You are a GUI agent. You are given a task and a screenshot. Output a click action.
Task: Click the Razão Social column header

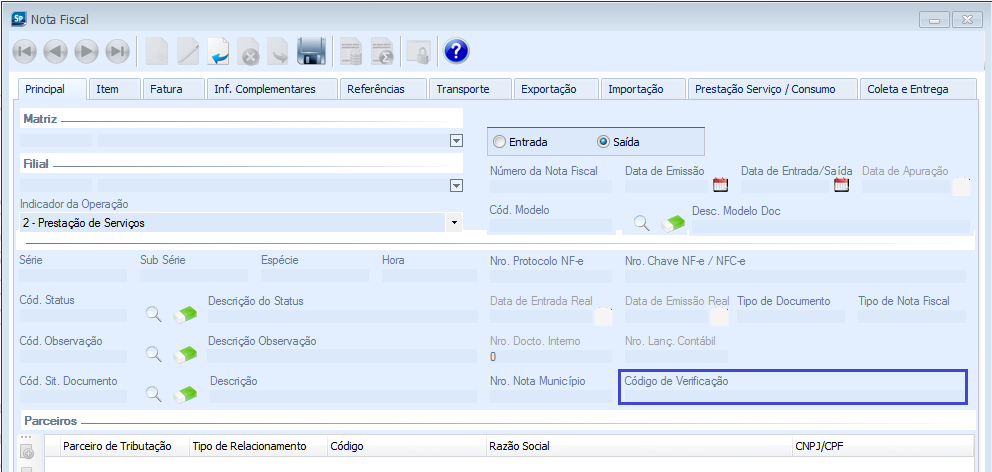point(519,446)
